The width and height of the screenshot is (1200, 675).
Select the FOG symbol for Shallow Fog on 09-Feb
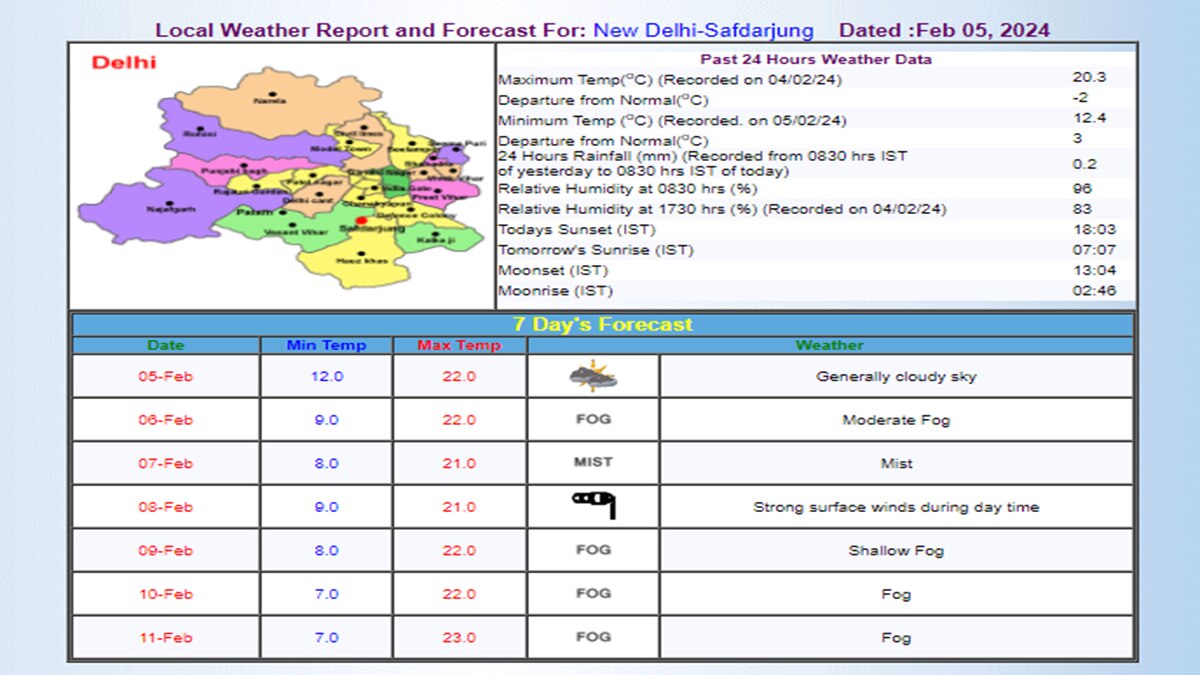(592, 550)
